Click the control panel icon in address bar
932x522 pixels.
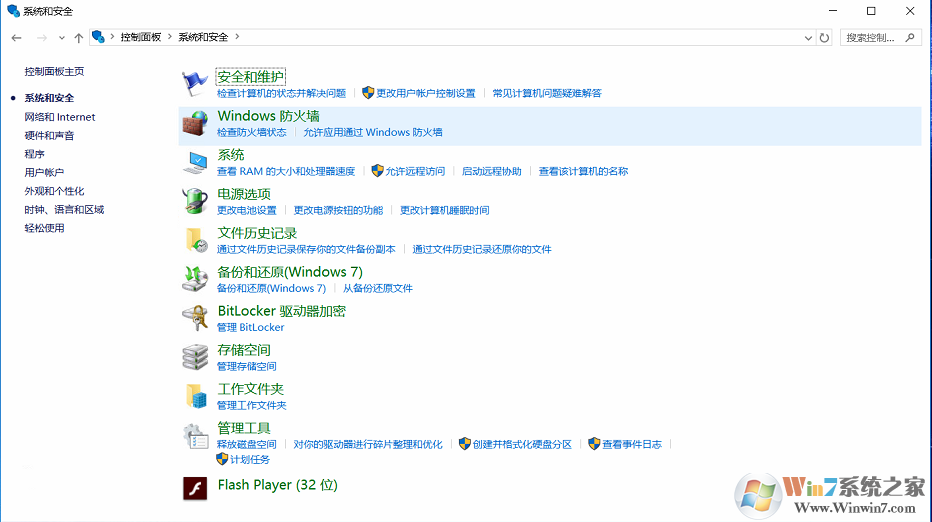tap(99, 37)
